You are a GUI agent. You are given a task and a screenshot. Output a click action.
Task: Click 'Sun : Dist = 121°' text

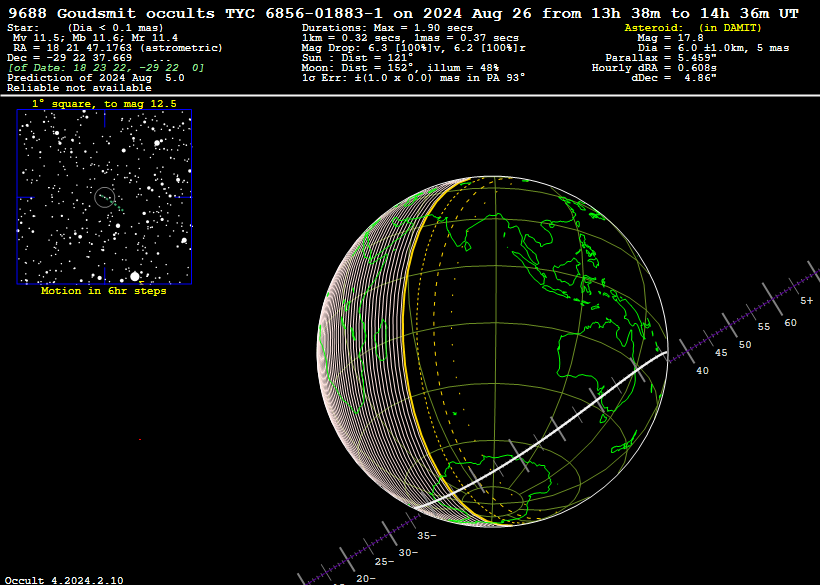point(357,58)
